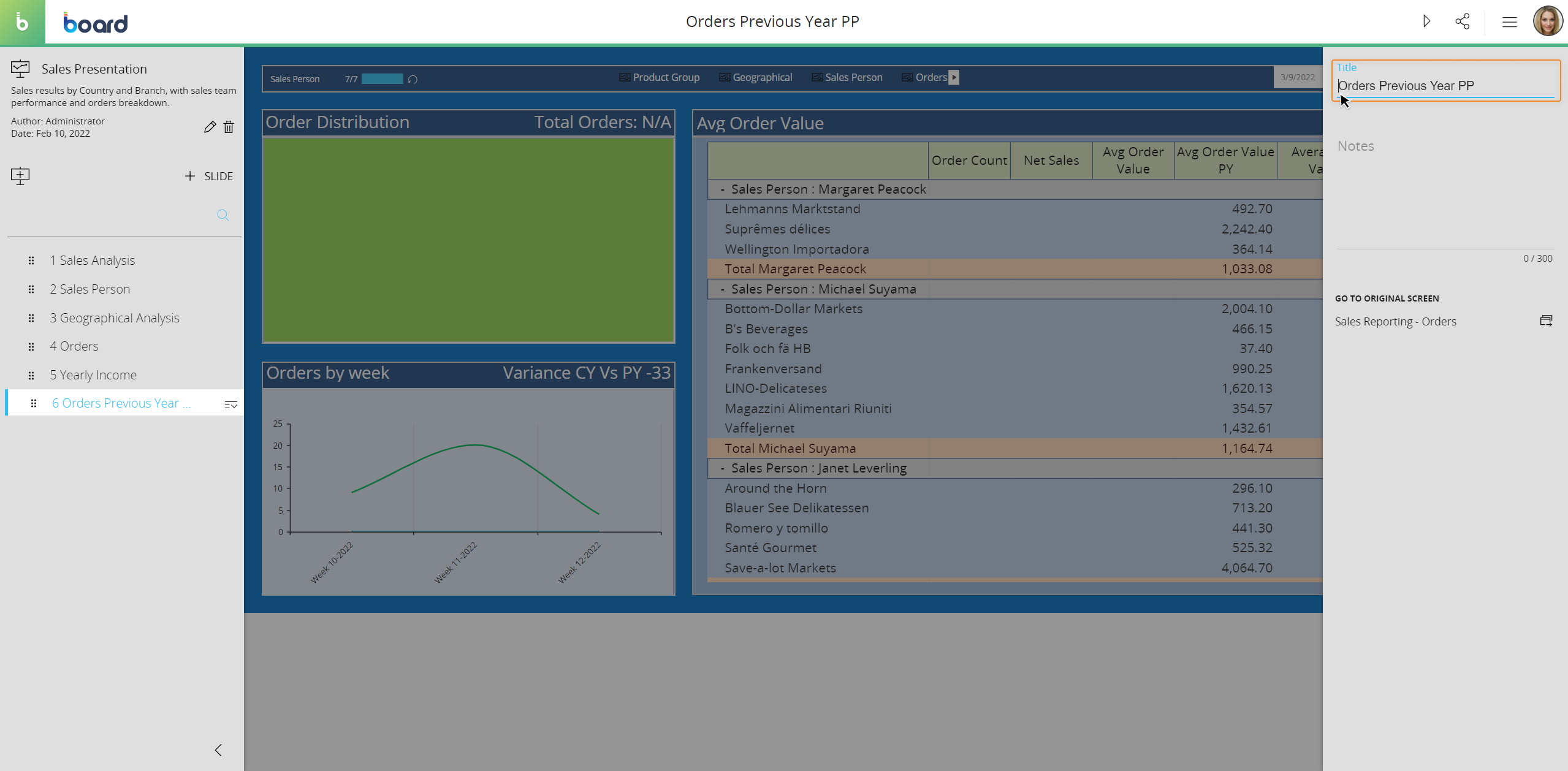The width and height of the screenshot is (1568, 771).
Task: Click the add-screen icon above slide list
Action: [20, 176]
